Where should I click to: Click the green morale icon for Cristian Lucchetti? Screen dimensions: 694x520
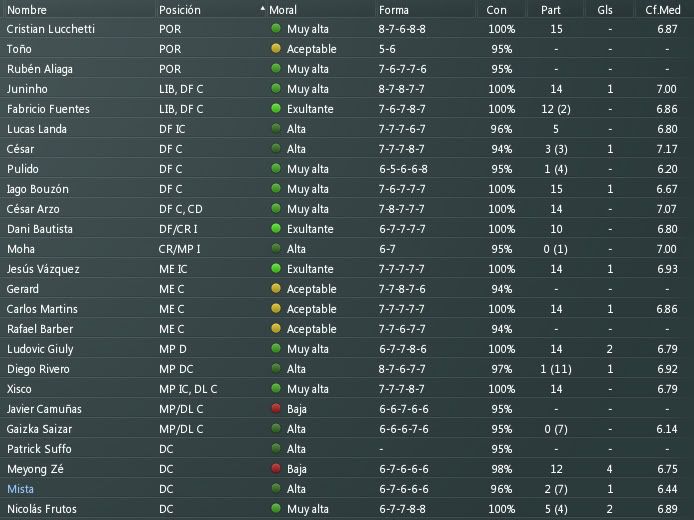click(x=276, y=29)
